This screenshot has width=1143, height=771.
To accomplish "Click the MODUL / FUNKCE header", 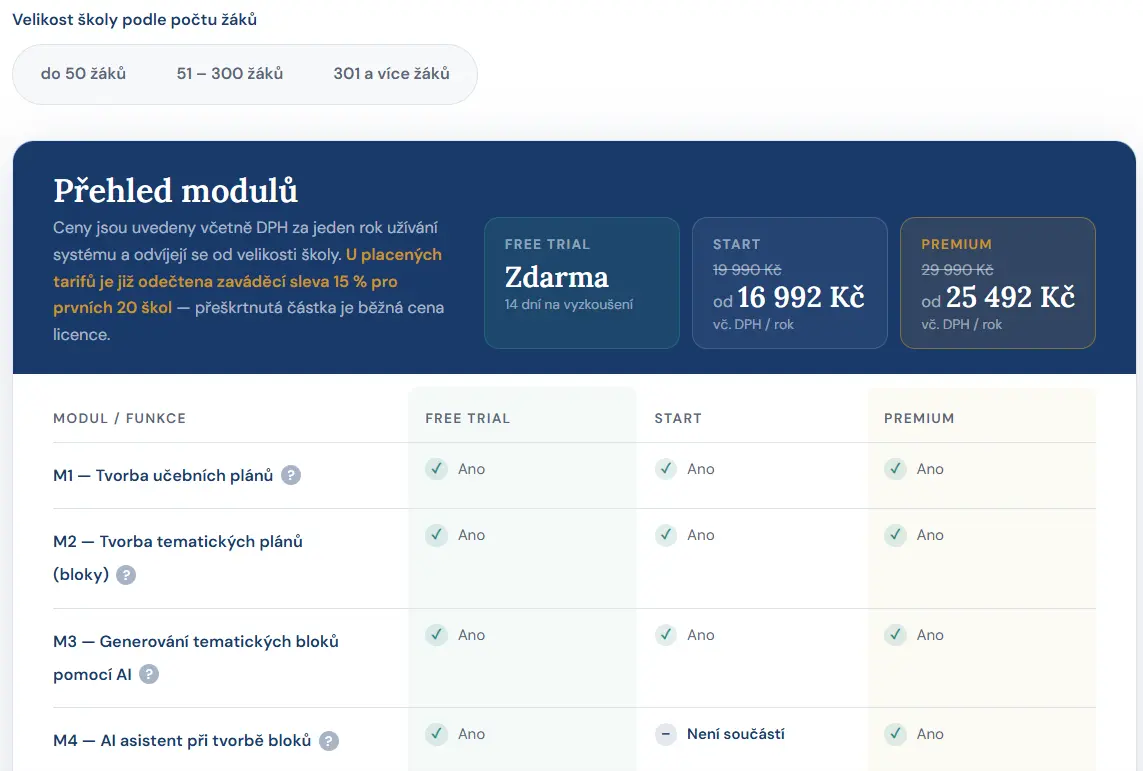I will (120, 418).
